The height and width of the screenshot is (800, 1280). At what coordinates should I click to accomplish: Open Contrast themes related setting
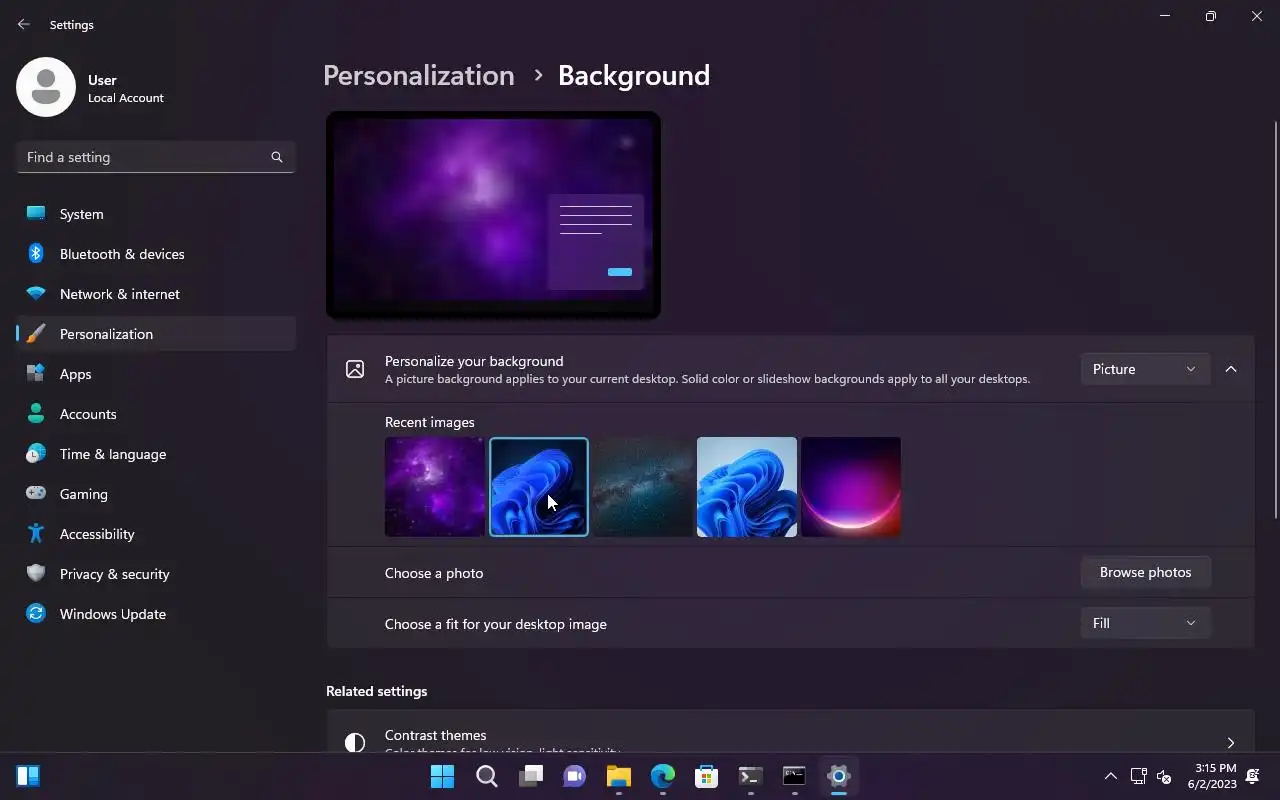(790, 732)
